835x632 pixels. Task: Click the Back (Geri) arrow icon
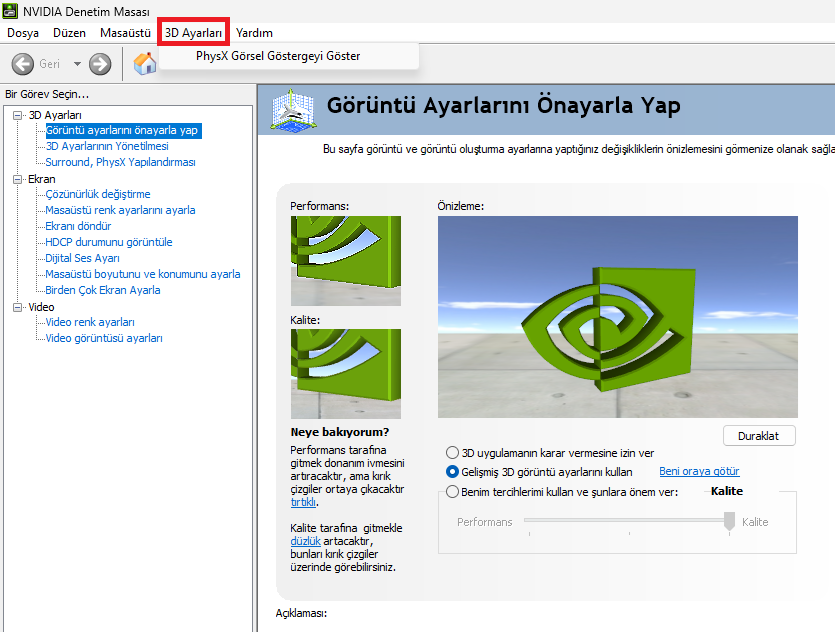pyautogui.click(x=22, y=64)
